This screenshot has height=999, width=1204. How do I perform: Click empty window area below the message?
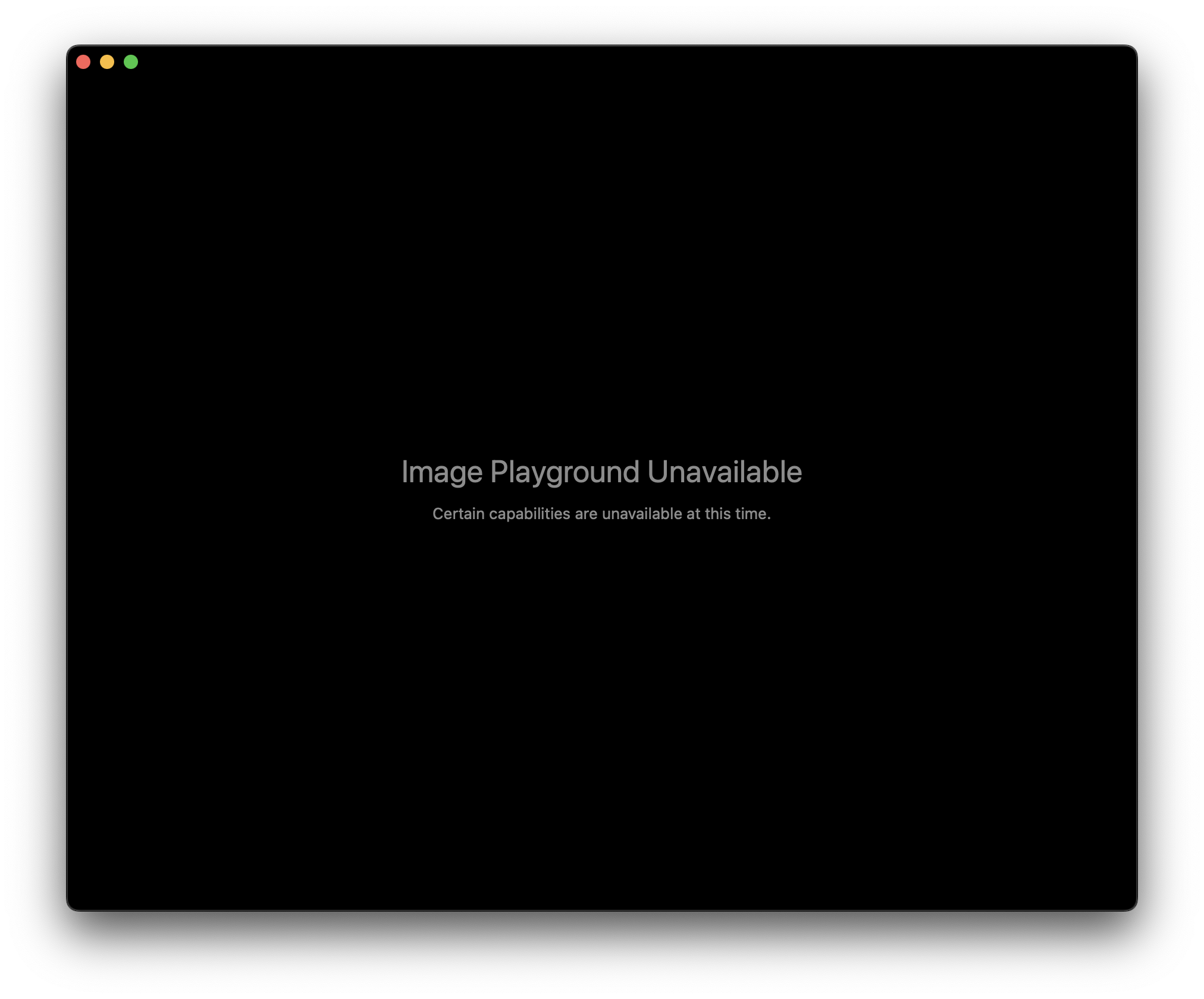tap(601, 714)
